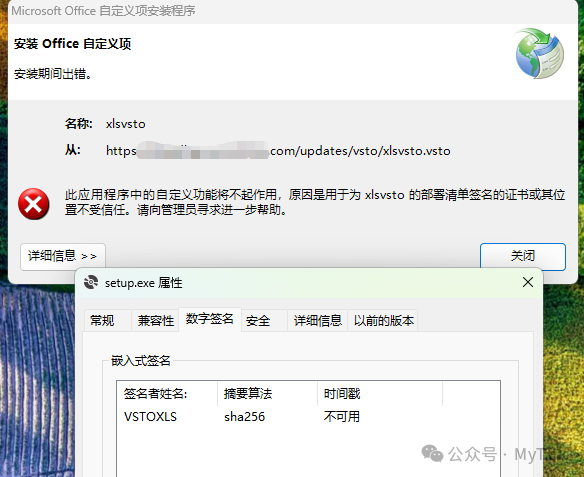Viewport: 584px width, 477px height.
Task: Click the setup.exe disc icon in title bar
Action: point(91,283)
